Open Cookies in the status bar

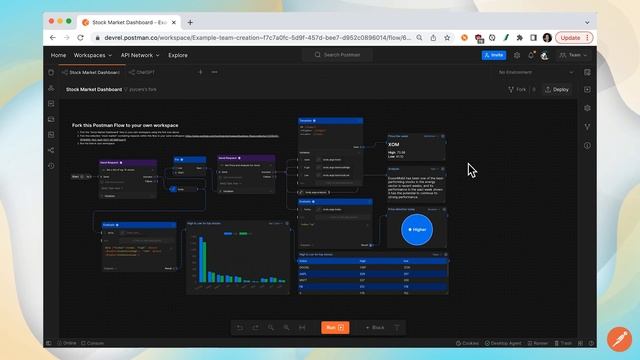point(467,343)
